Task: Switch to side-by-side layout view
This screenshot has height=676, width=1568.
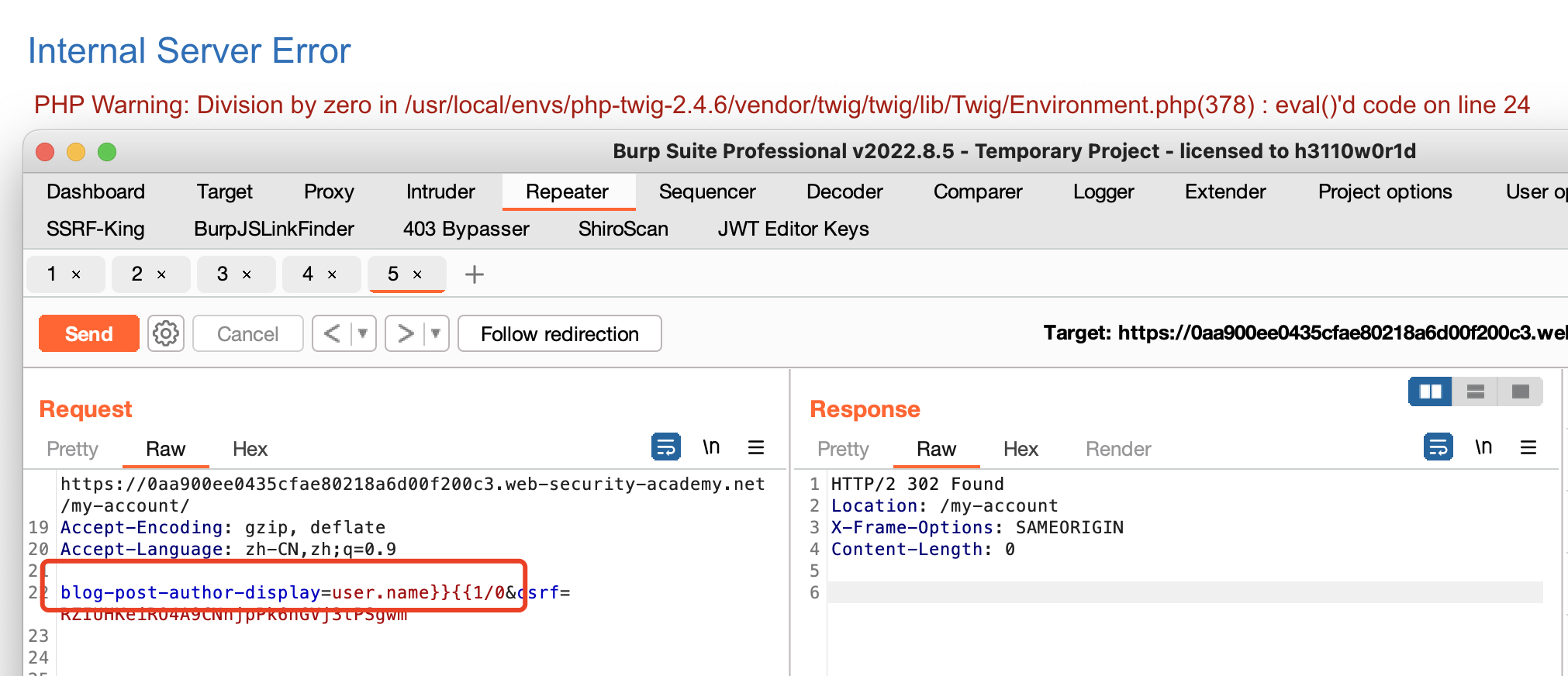Action: click(x=1430, y=391)
